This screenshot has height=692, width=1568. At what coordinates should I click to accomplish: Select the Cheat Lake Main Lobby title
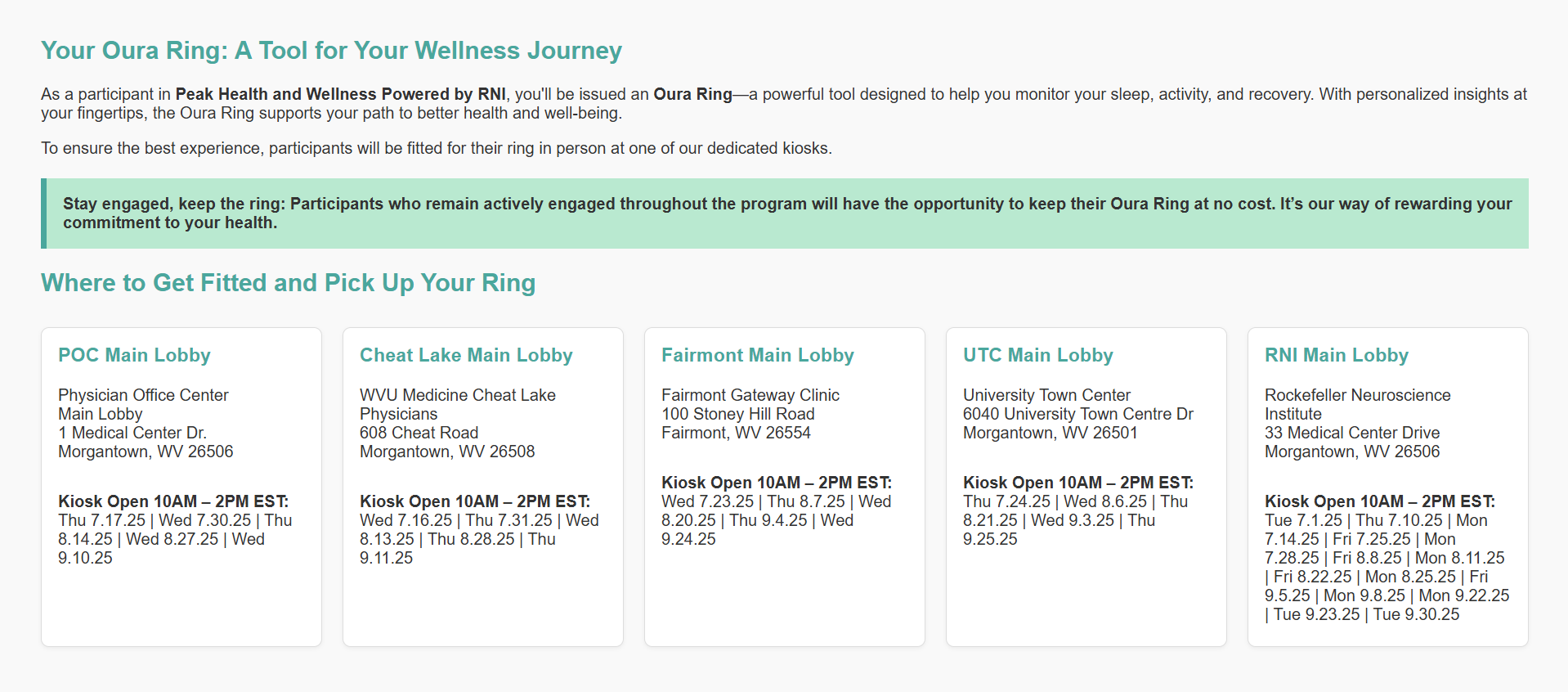466,355
